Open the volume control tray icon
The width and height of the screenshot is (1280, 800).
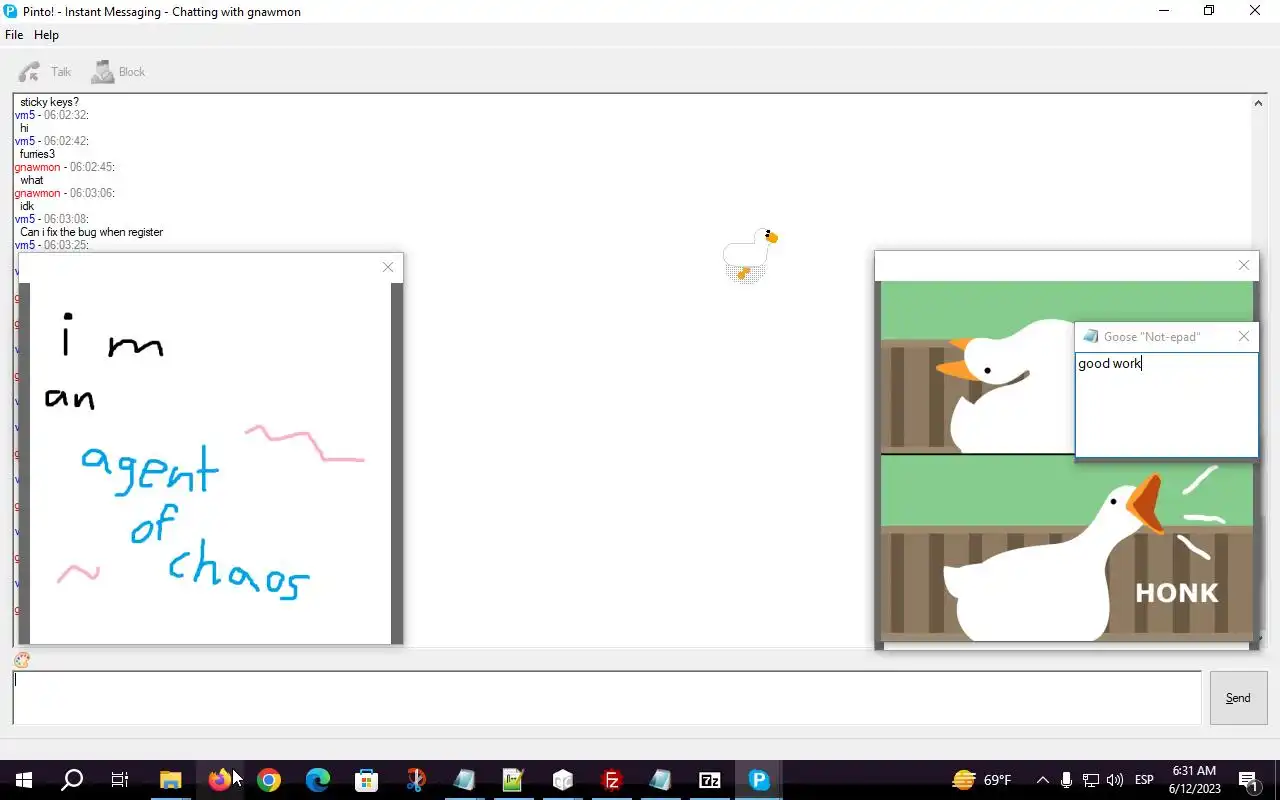[1115, 780]
